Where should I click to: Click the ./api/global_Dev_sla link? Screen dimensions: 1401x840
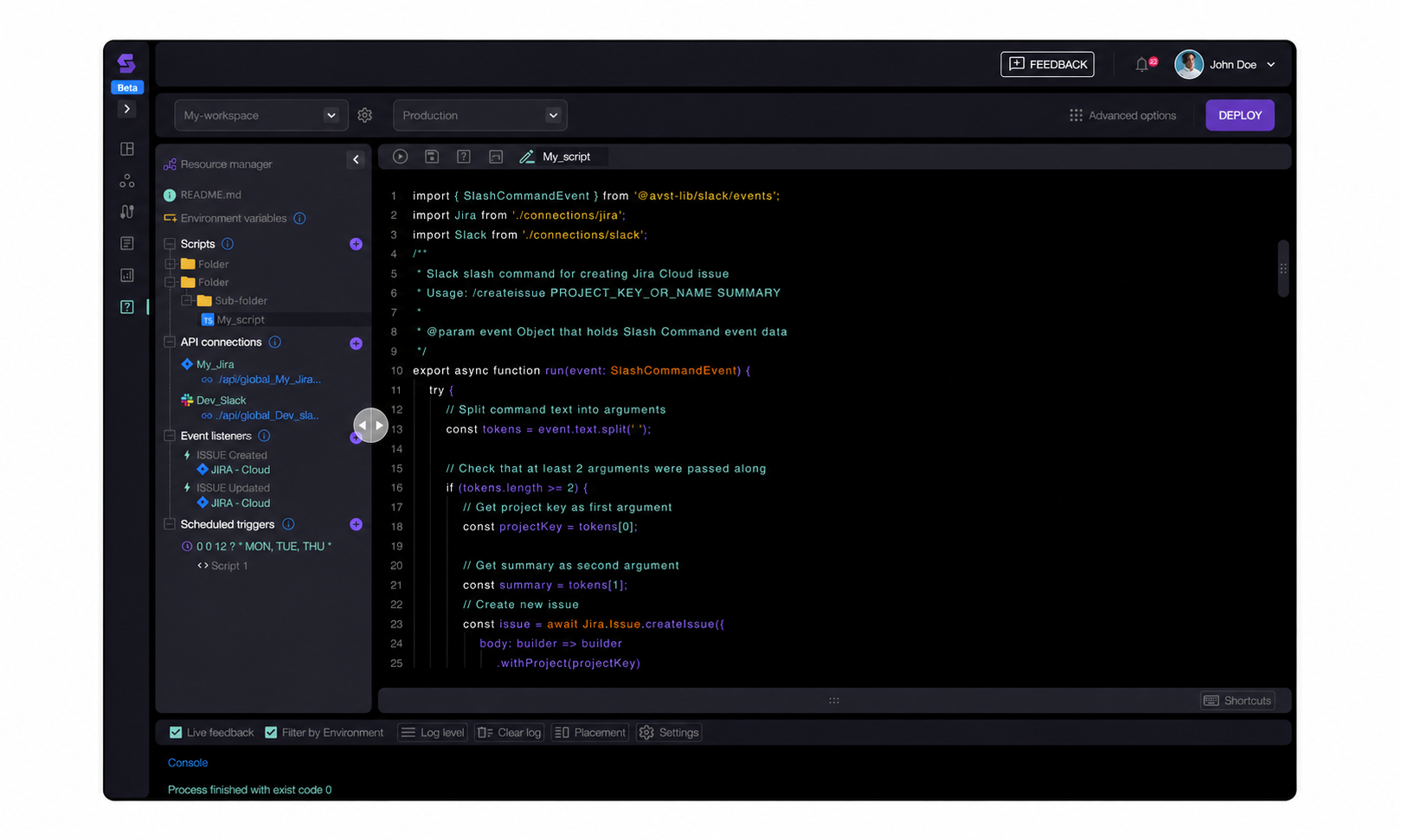[x=267, y=415]
